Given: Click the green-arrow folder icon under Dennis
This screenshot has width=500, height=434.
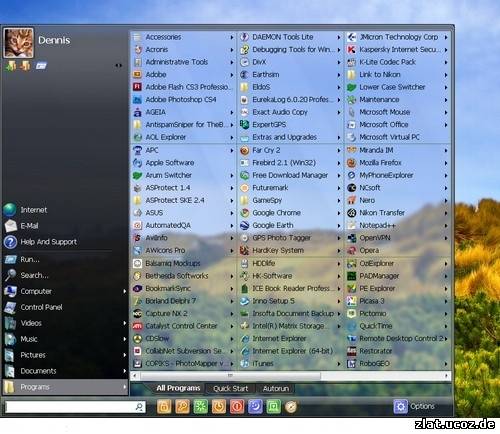Looking at the screenshot, I should [x=11, y=66].
